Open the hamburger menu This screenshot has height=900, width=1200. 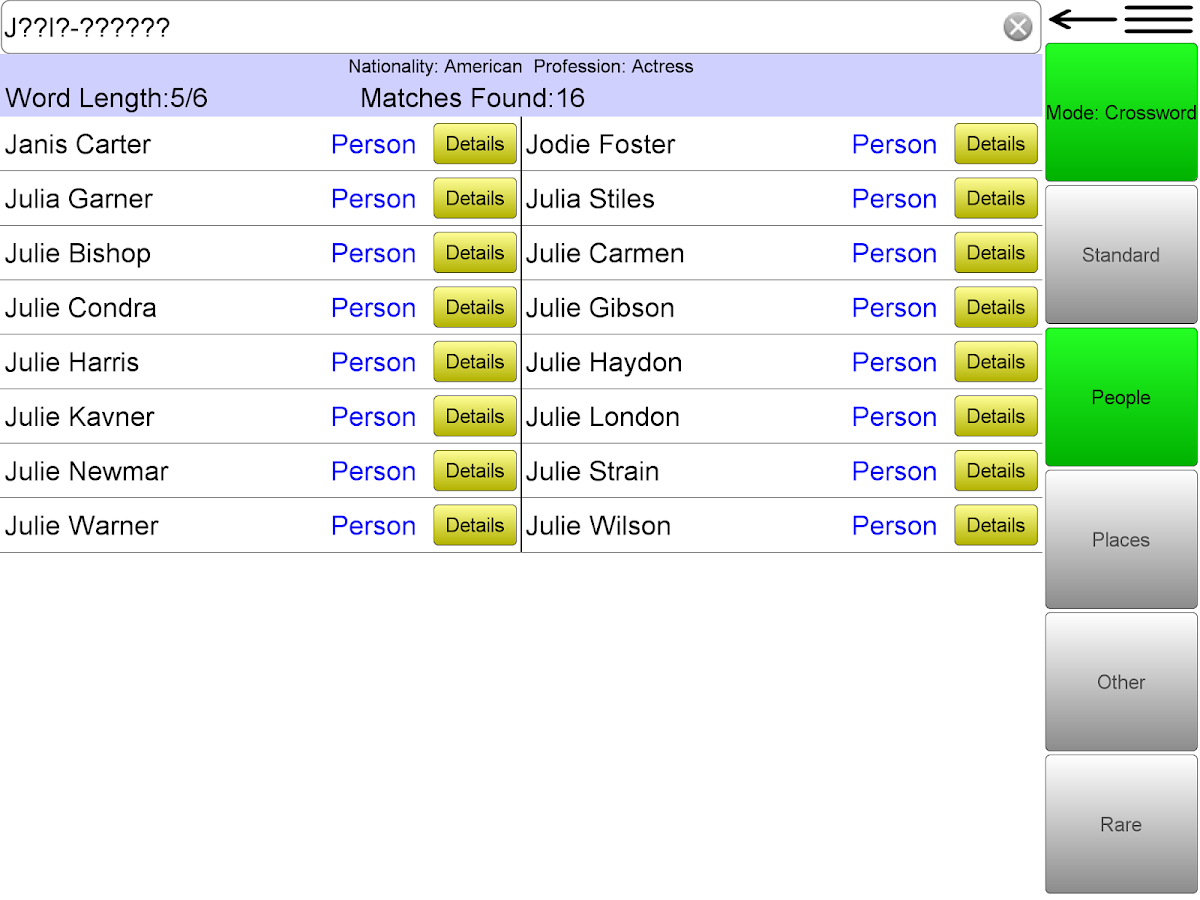(x=1158, y=20)
